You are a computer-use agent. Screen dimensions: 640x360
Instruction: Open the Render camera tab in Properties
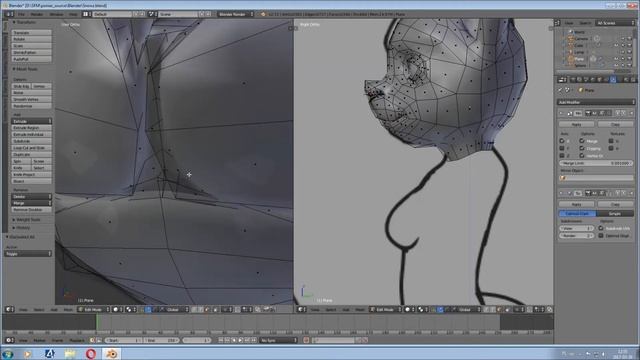(573, 80)
